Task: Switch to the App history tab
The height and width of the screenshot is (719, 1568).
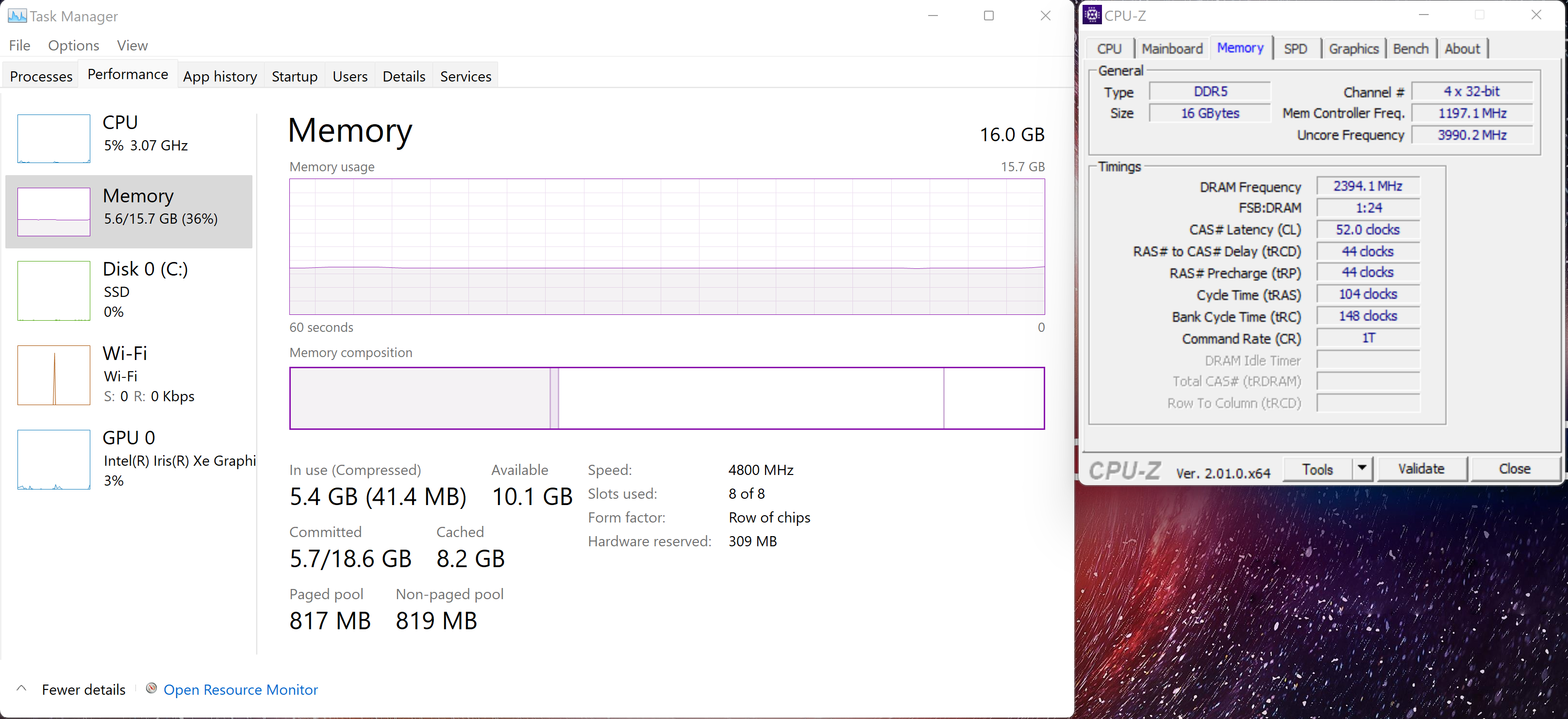Action: (x=220, y=76)
